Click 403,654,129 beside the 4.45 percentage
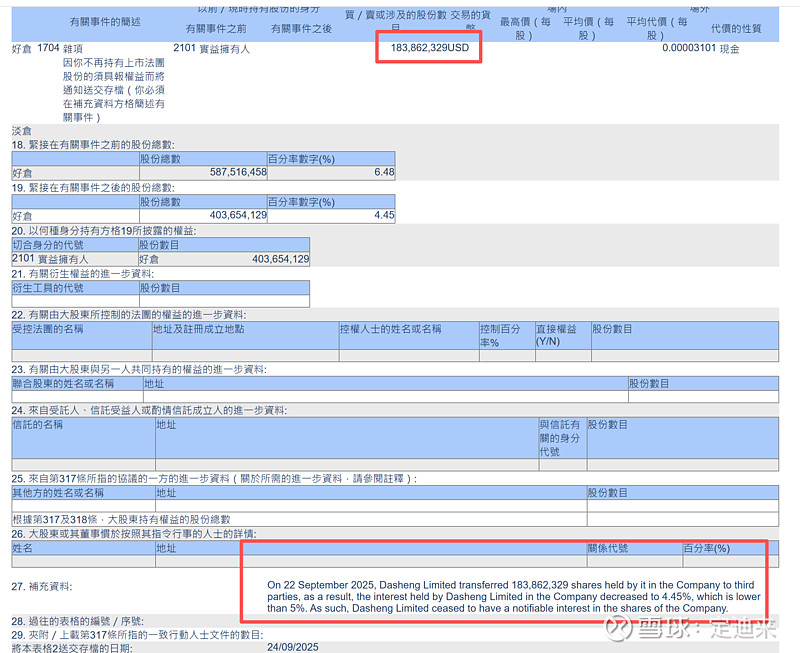Image resolution: width=800 pixels, height=653 pixels. [238, 215]
